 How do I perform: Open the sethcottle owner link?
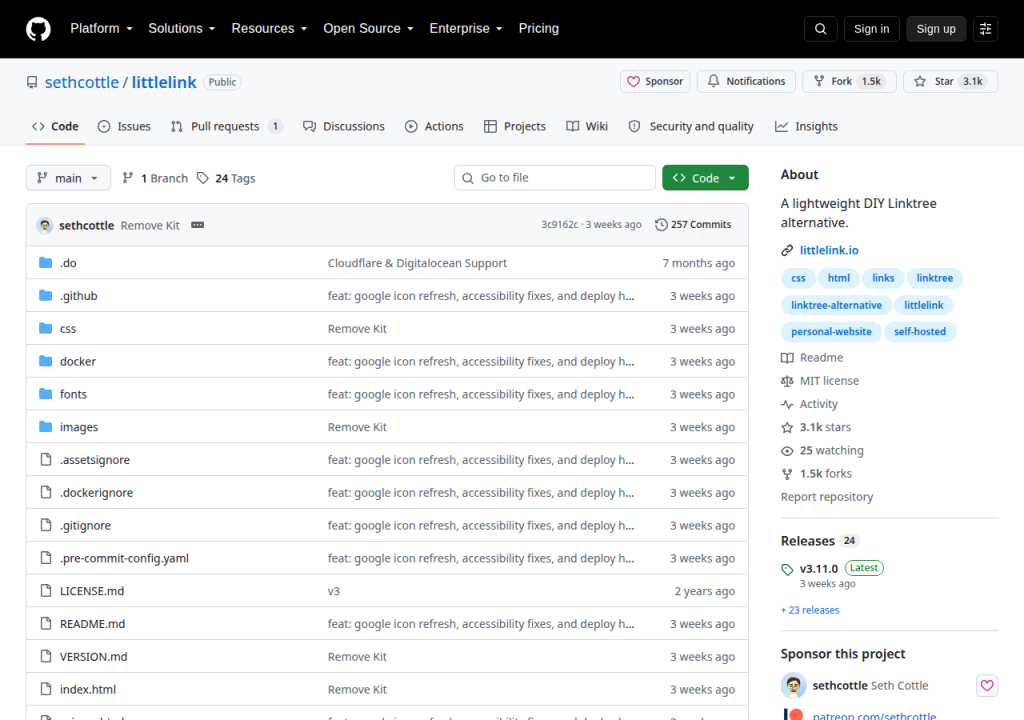tap(82, 82)
